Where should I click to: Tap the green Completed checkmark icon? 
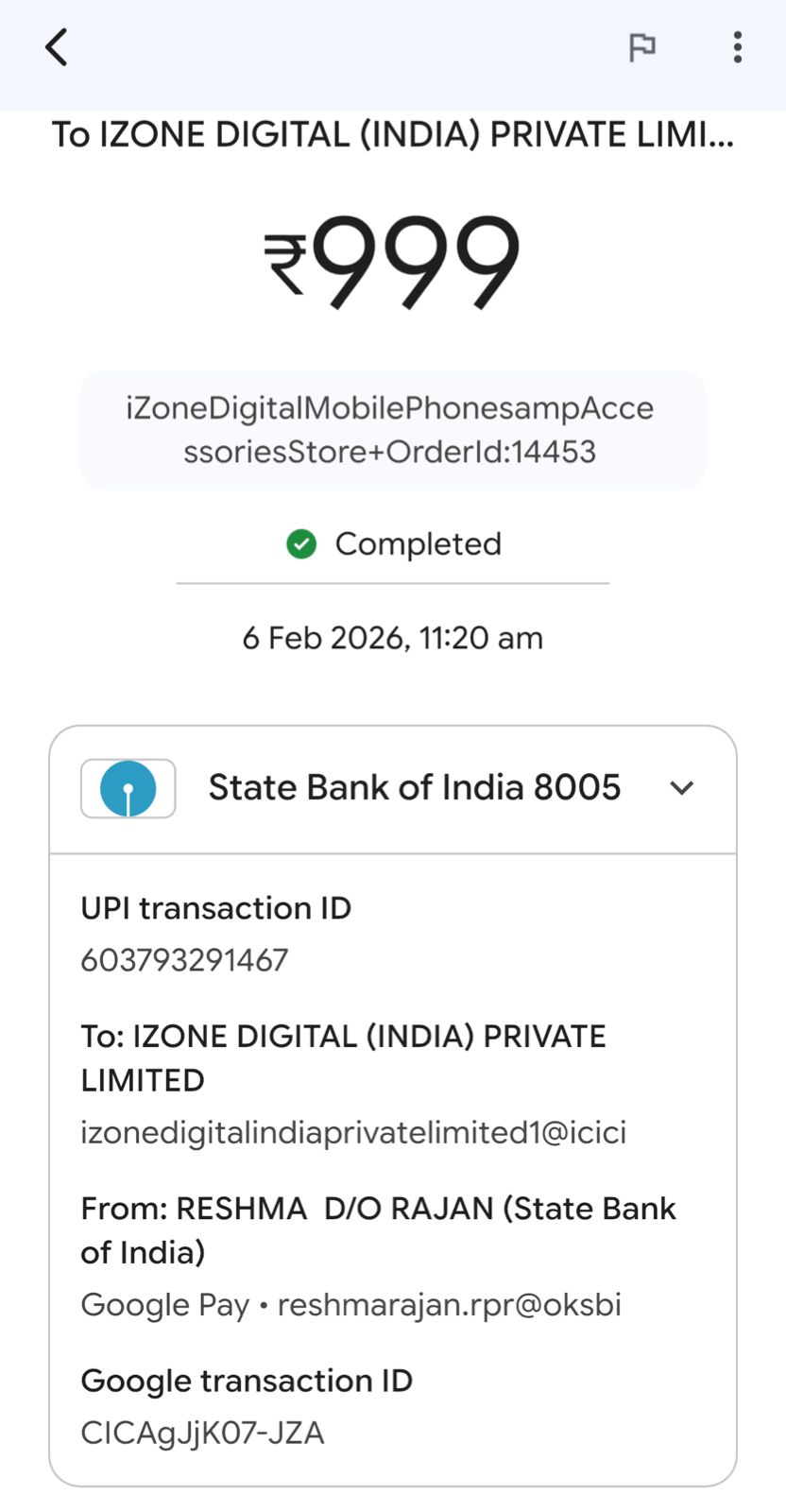[x=301, y=544]
